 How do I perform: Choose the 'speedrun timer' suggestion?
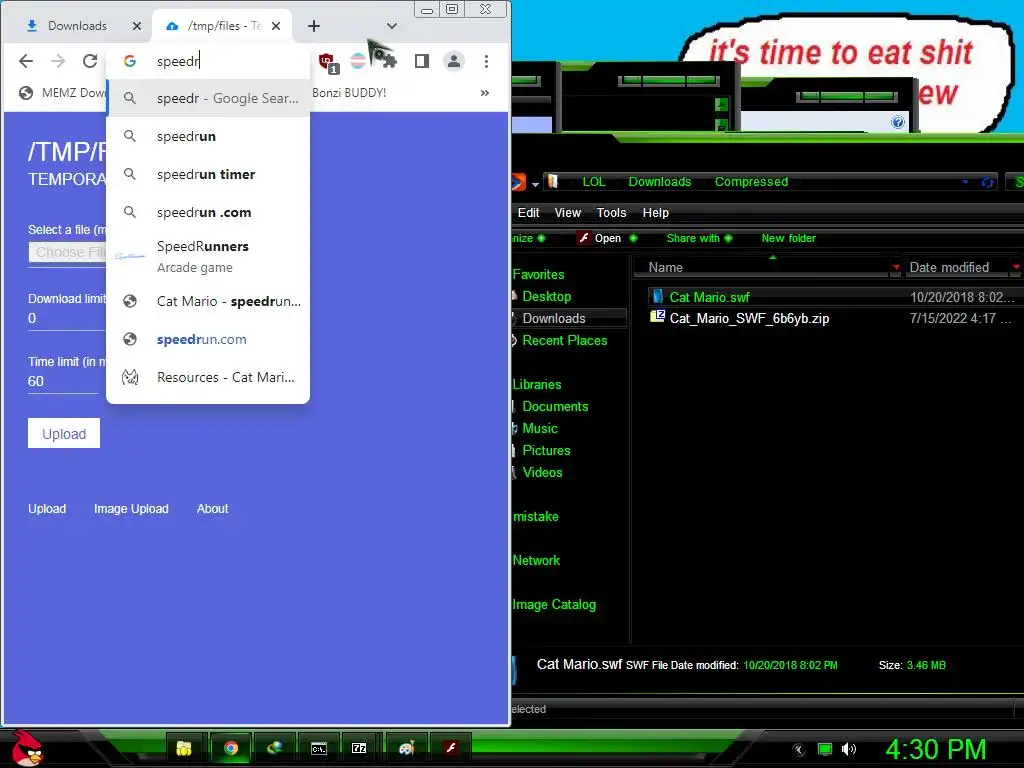click(208, 174)
